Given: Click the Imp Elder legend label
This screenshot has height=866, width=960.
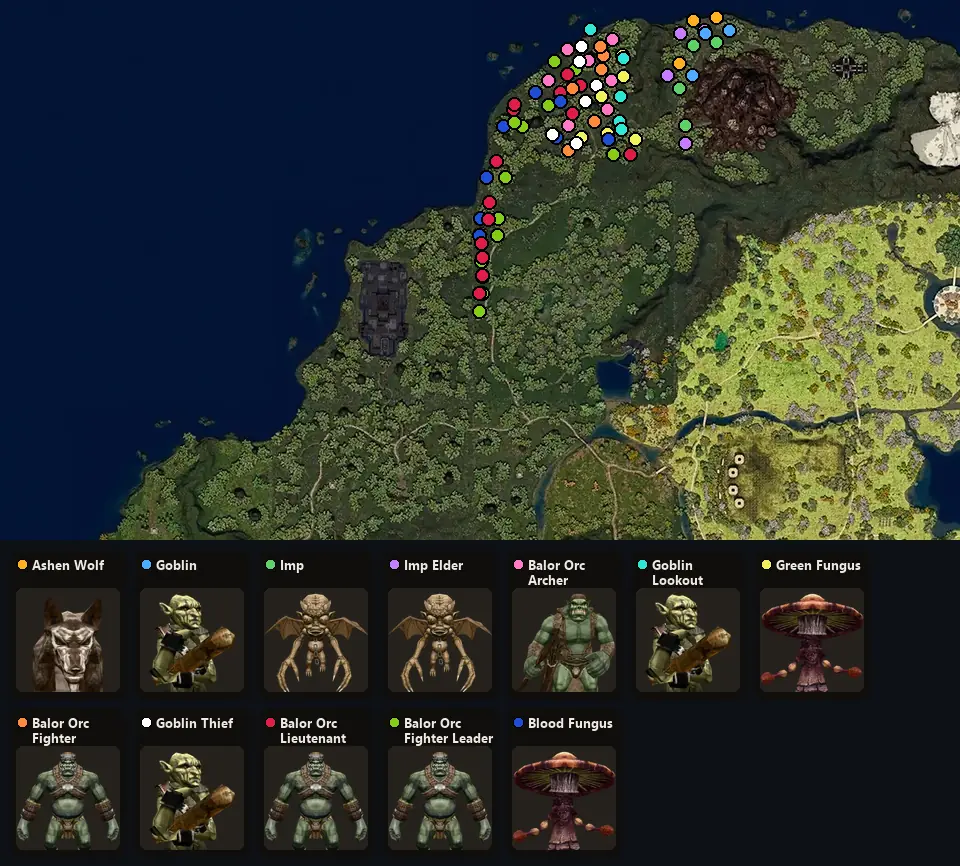Looking at the screenshot, I should point(433,565).
